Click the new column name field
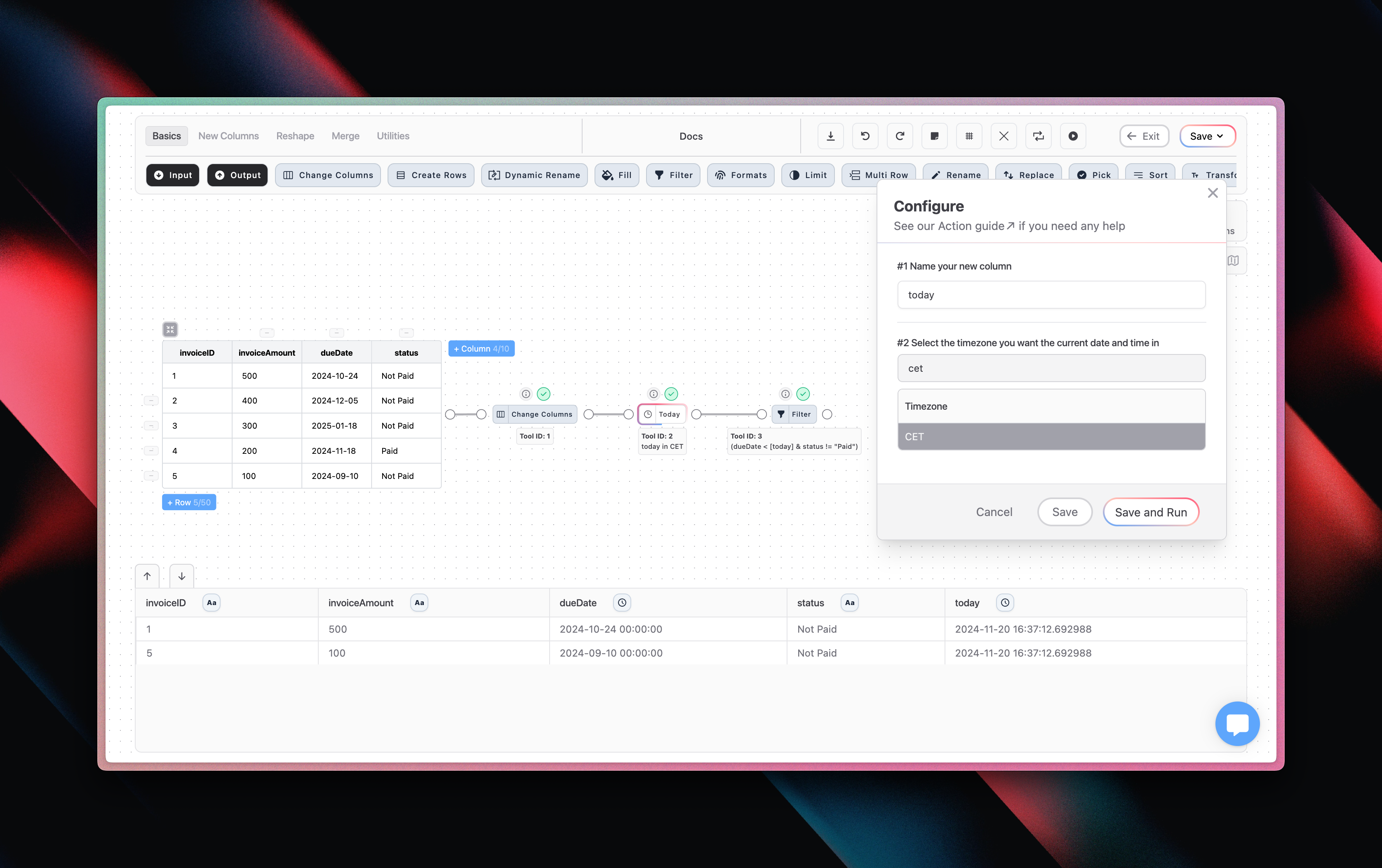Image resolution: width=1382 pixels, height=868 pixels. 1051,295
